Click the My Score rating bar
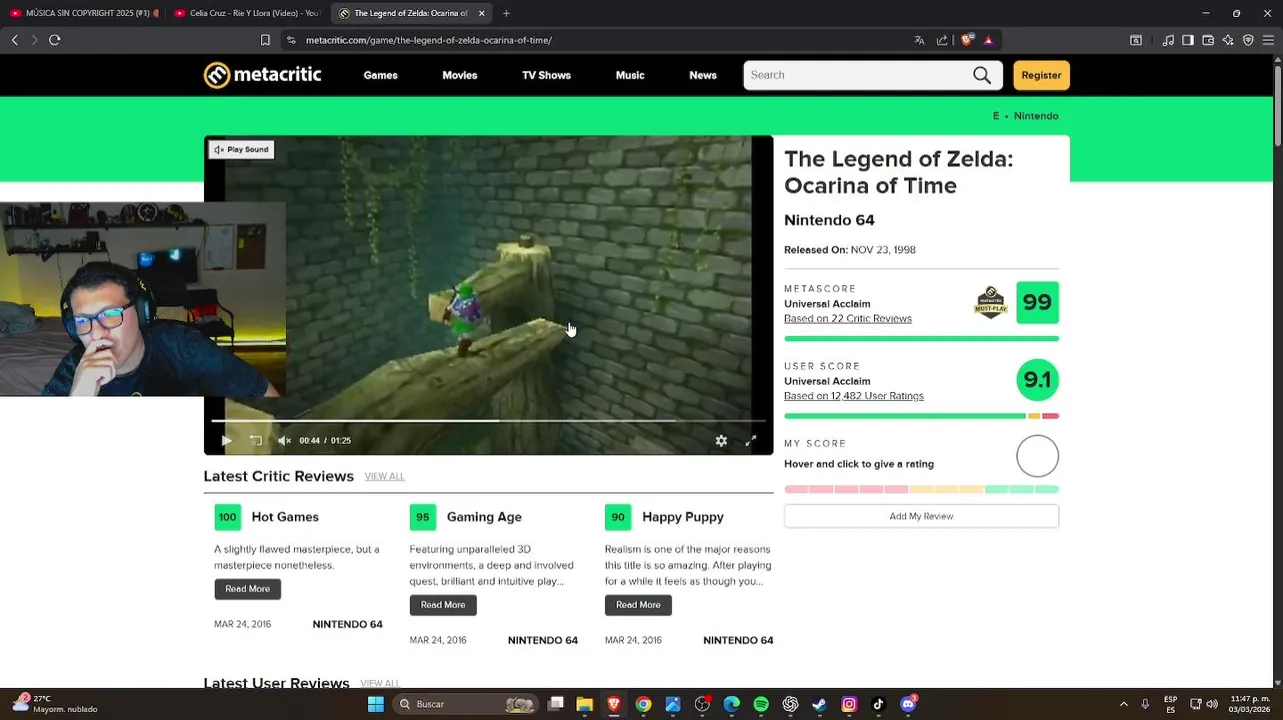Viewport: 1283px width, 720px height. point(921,489)
